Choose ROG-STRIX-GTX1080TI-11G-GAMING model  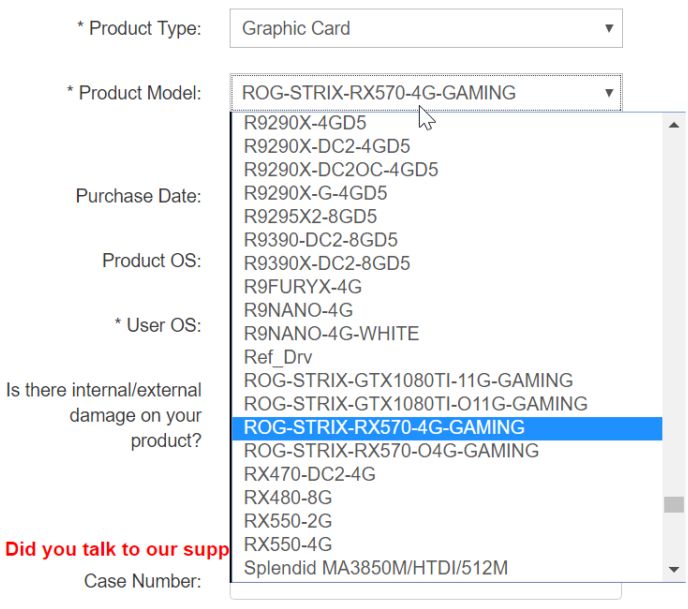coord(408,381)
